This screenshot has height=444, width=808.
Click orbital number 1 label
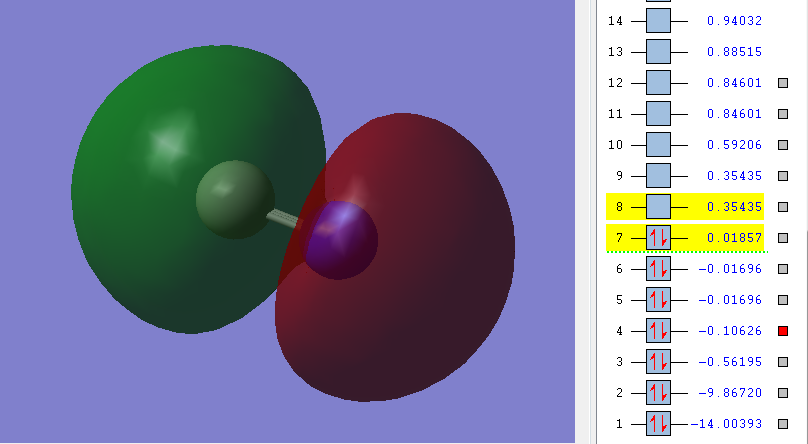click(619, 424)
